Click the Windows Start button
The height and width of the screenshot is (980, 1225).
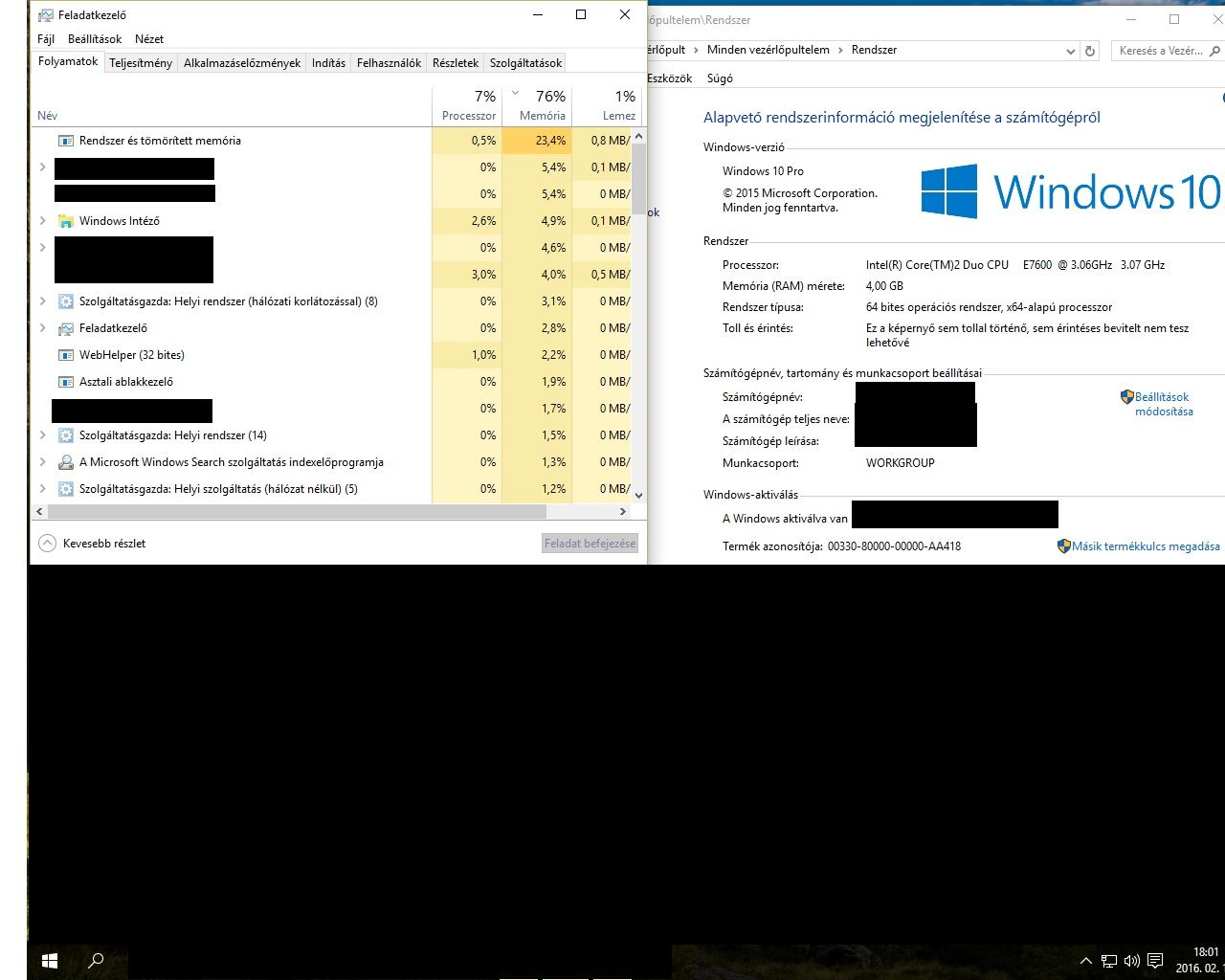[x=50, y=961]
